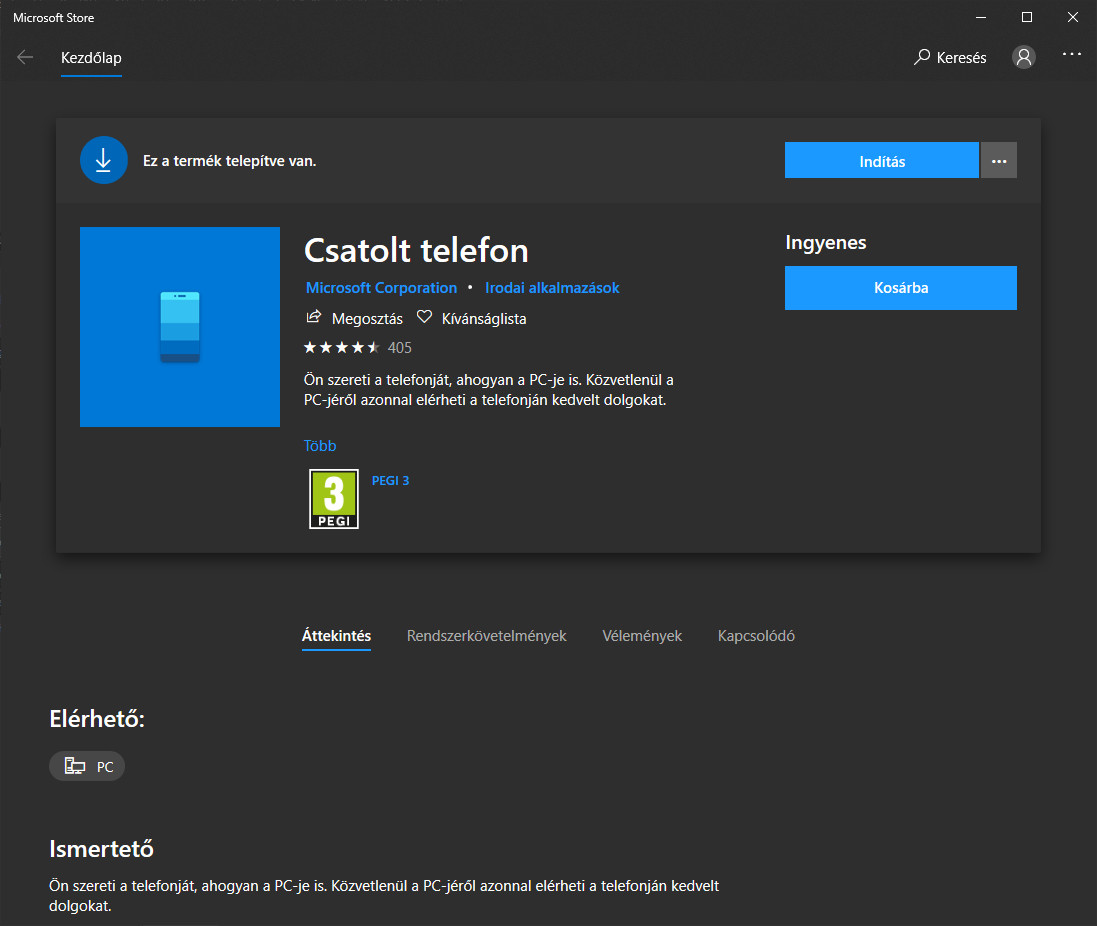Select the Áttekintés tab
This screenshot has height=926, width=1097.
[337, 636]
